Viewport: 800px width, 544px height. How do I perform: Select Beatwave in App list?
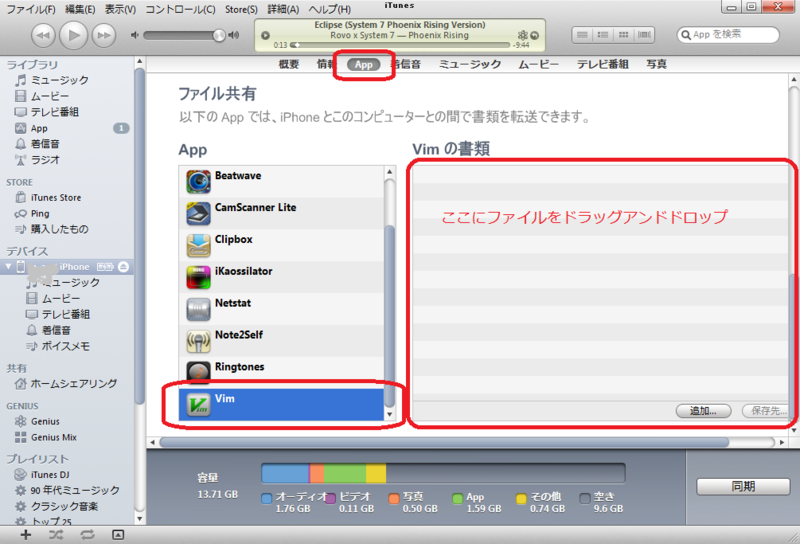coord(281,182)
